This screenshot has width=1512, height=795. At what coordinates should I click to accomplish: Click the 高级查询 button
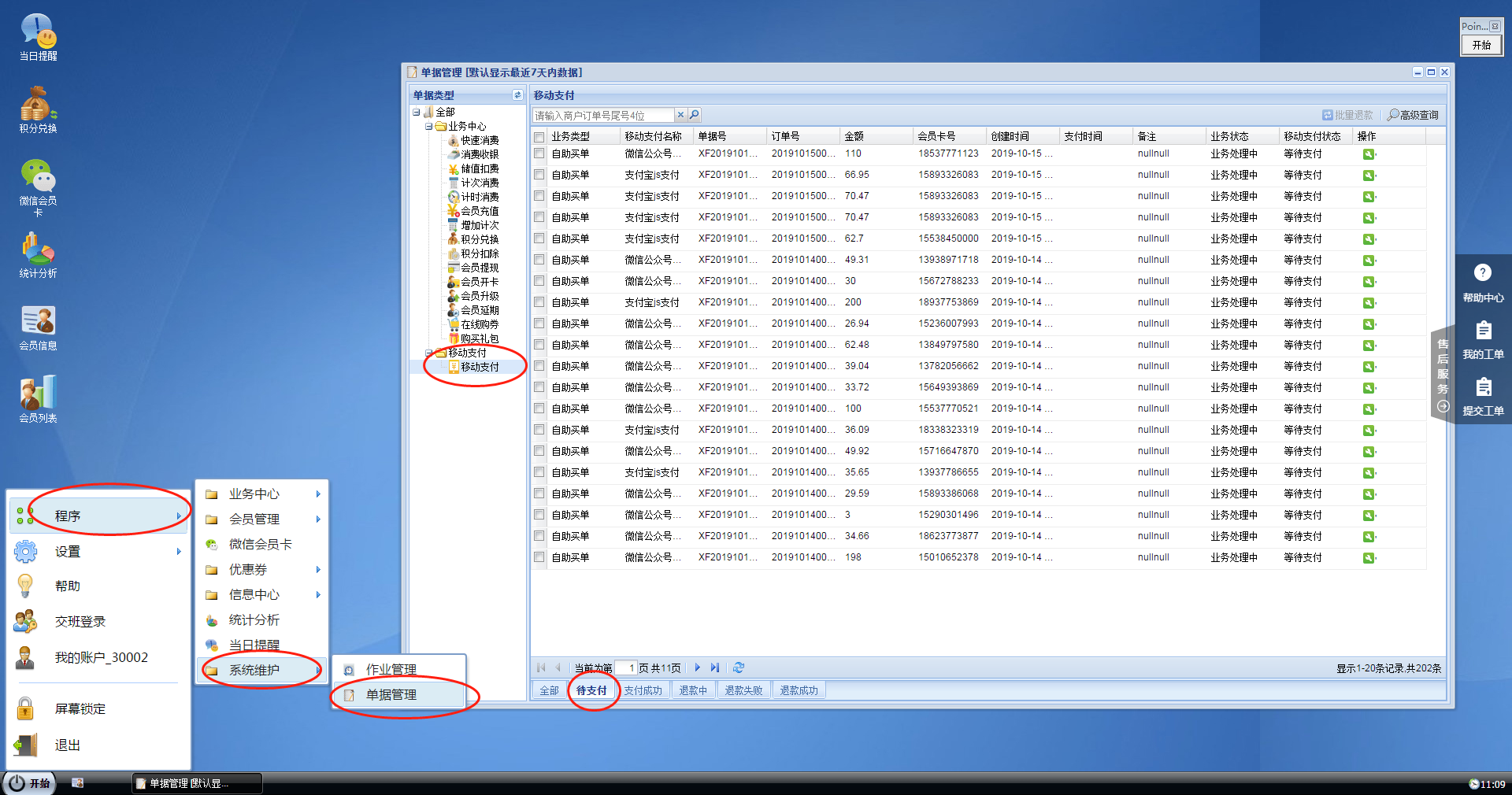point(1413,115)
